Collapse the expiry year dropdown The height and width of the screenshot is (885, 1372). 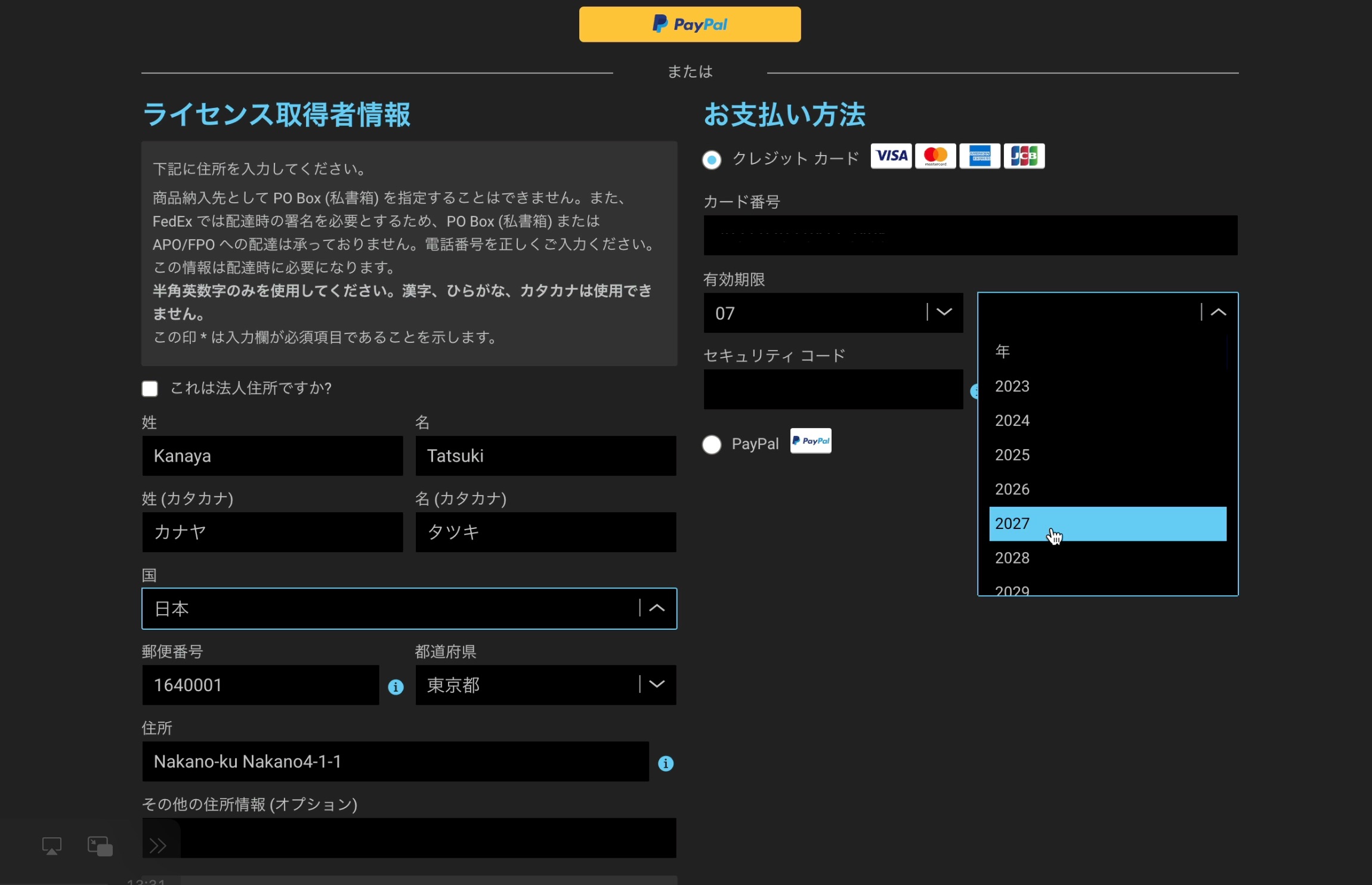[1219, 312]
